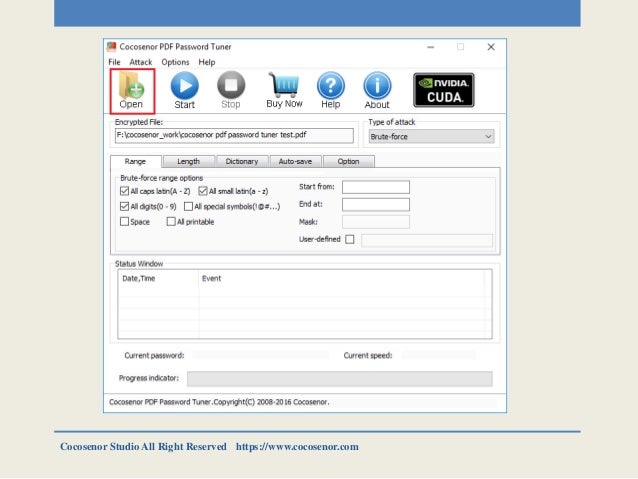Enable All special symbols checkbox
Image resolution: width=638 pixels, height=479 pixels.
[188, 206]
